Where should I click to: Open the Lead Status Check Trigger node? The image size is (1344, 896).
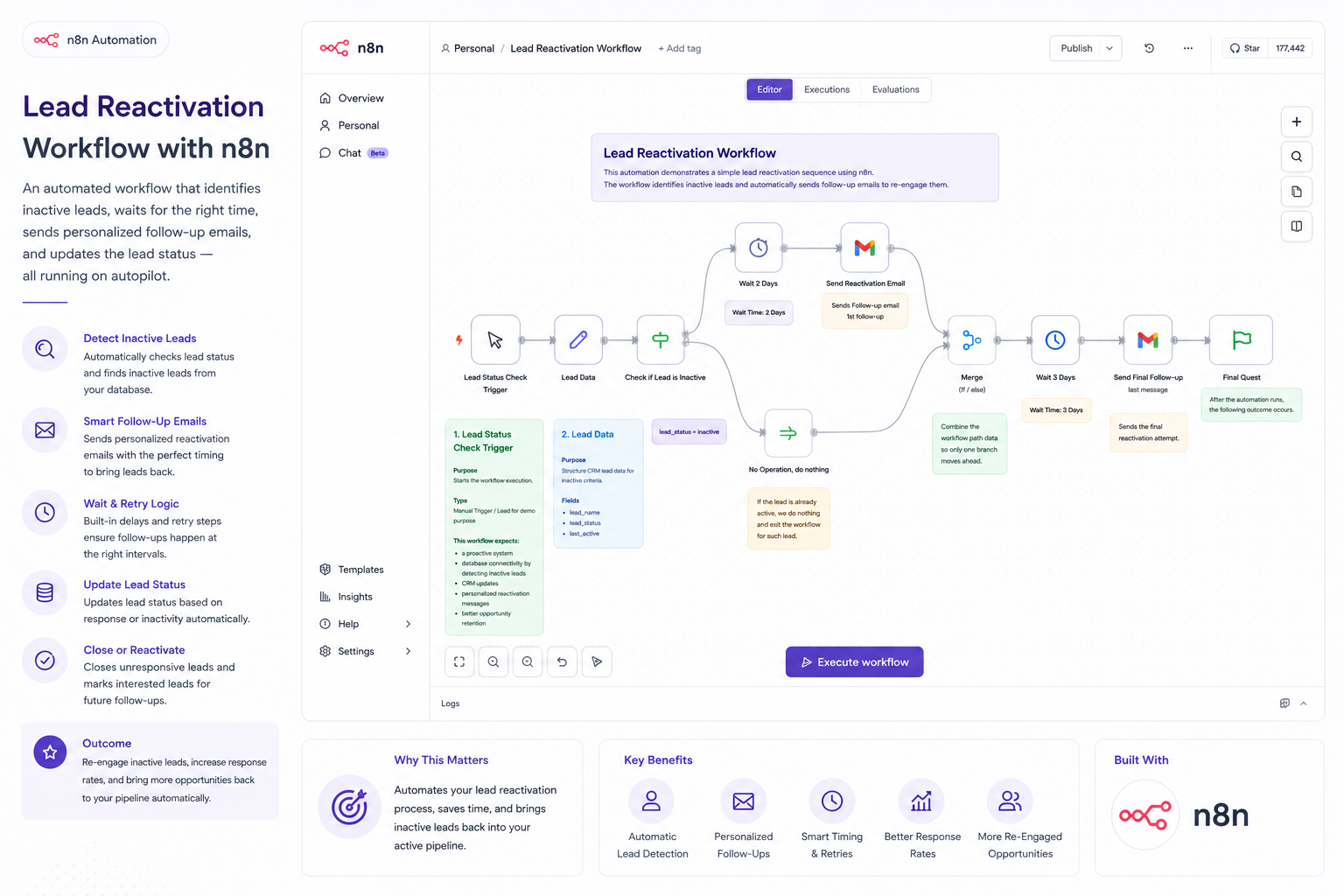click(x=495, y=339)
